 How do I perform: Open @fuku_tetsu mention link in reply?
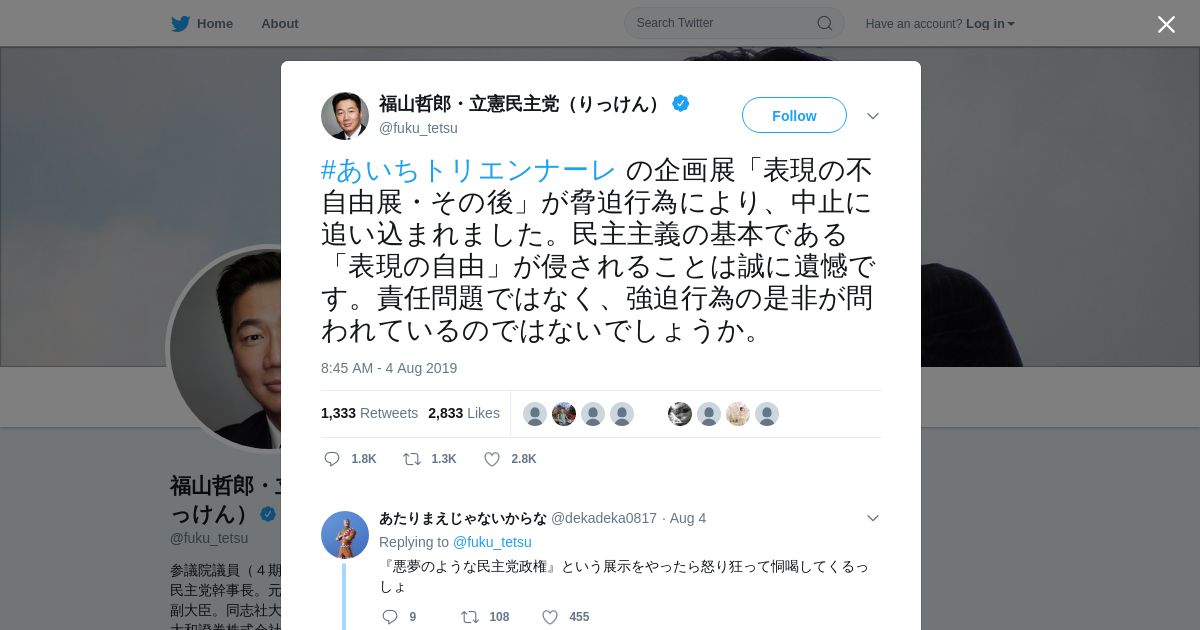pyautogui.click(x=492, y=542)
